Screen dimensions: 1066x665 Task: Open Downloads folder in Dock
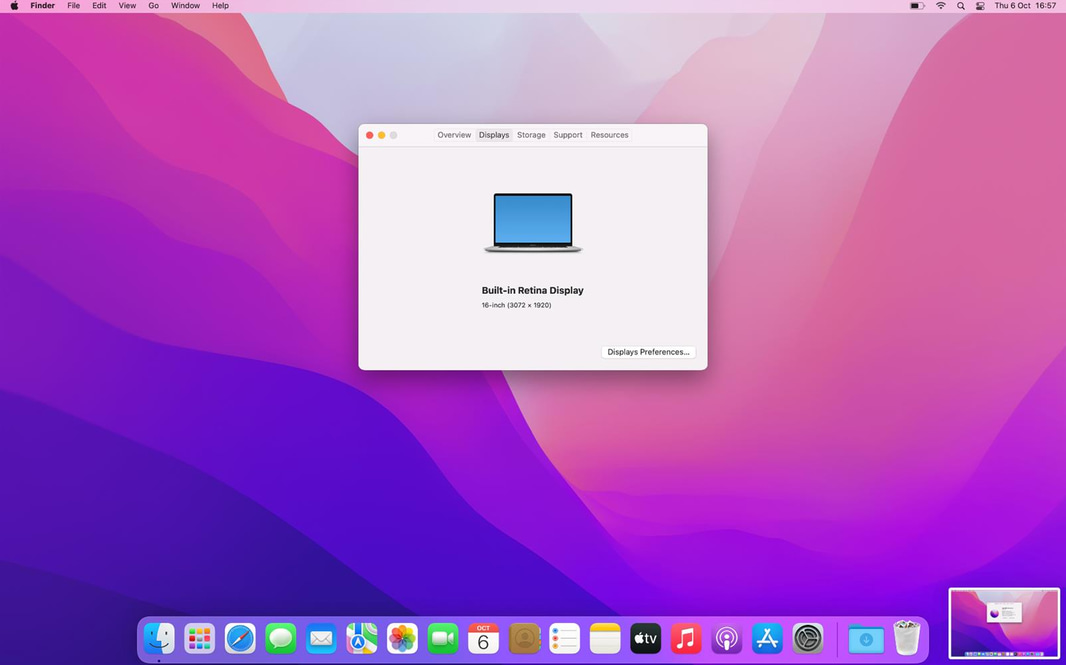(866, 638)
